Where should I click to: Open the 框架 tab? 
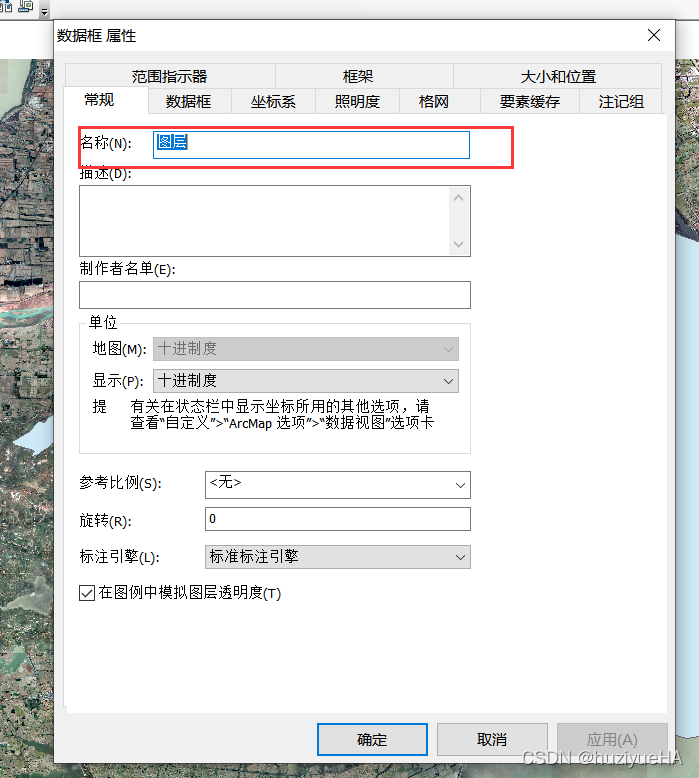364,76
